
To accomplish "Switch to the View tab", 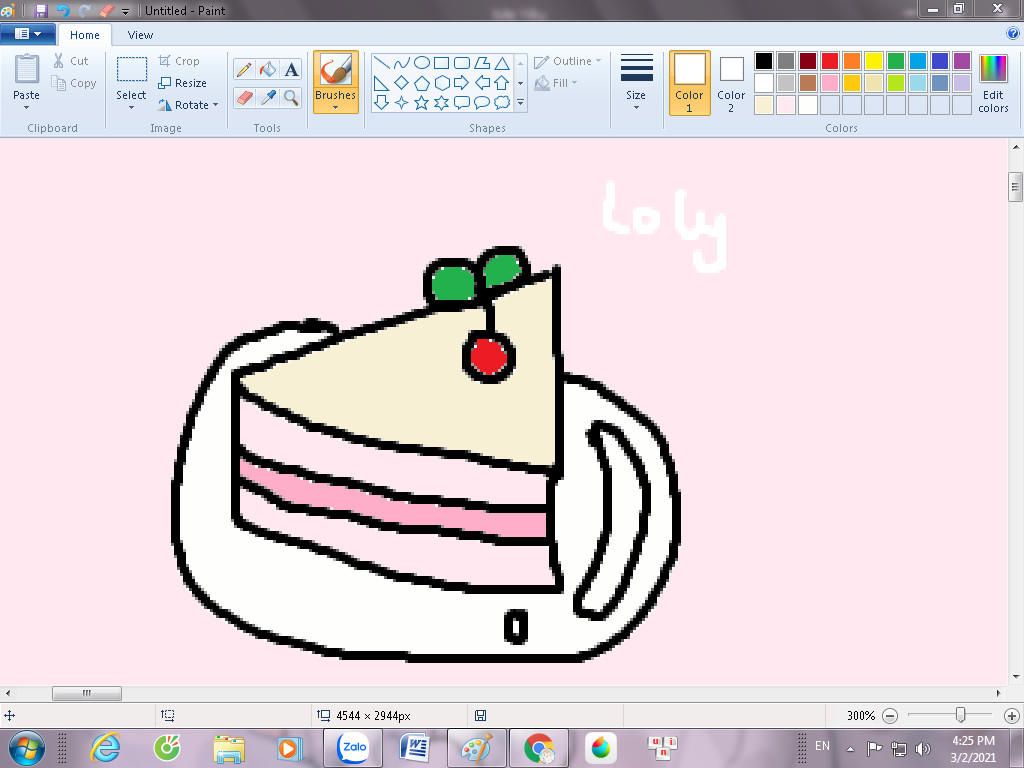I will coord(140,35).
